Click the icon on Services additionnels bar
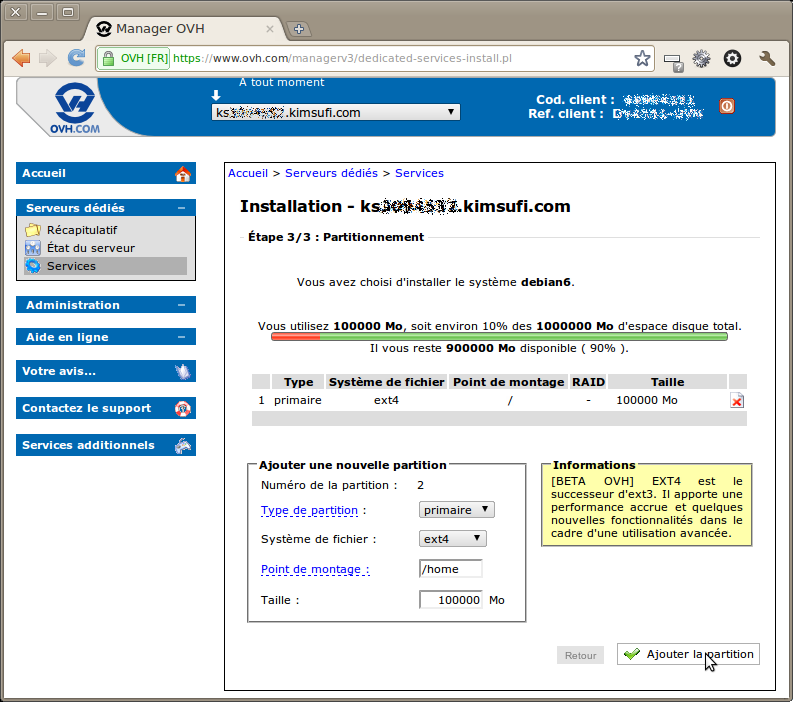The height and width of the screenshot is (702, 793). 183,445
